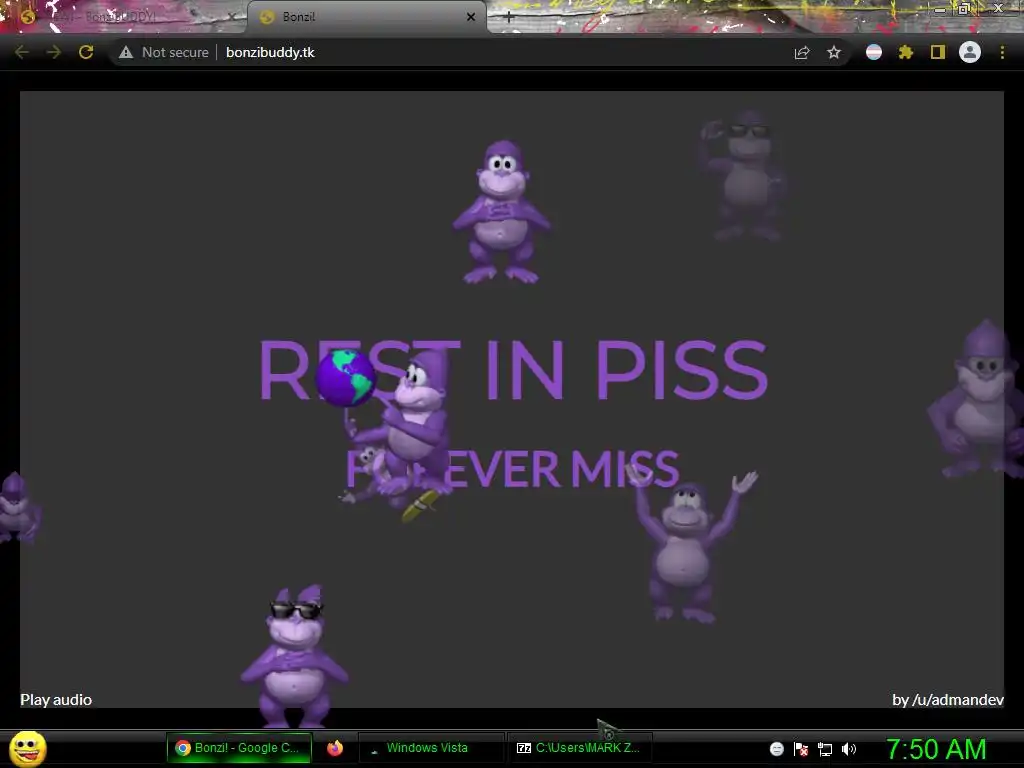Screen dimensions: 1024x768
Task: Share this page icon in address bar
Action: point(802,52)
